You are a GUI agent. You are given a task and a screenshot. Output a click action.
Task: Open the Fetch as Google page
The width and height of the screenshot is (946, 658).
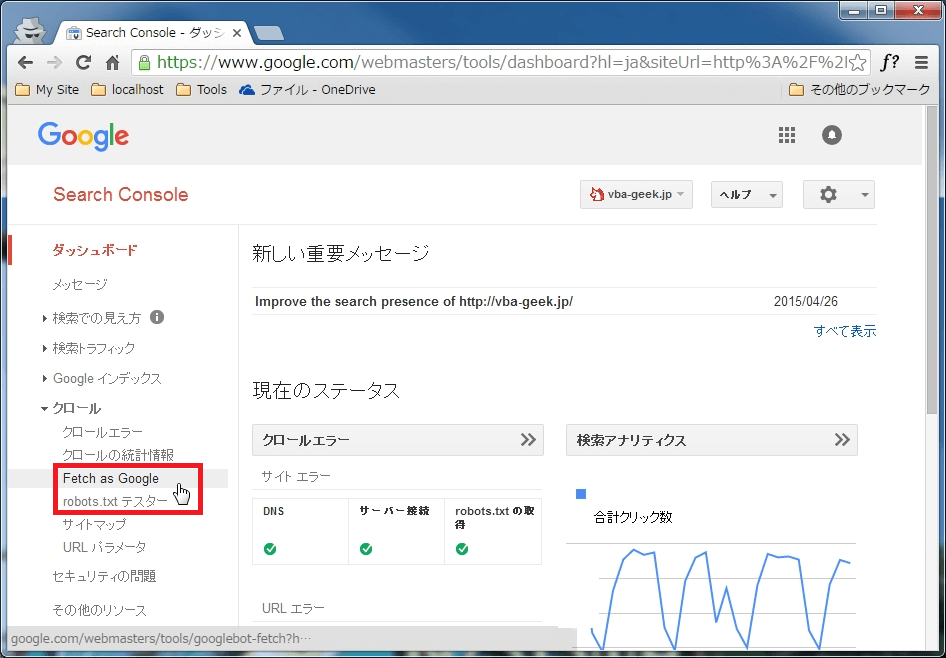(x=110, y=478)
